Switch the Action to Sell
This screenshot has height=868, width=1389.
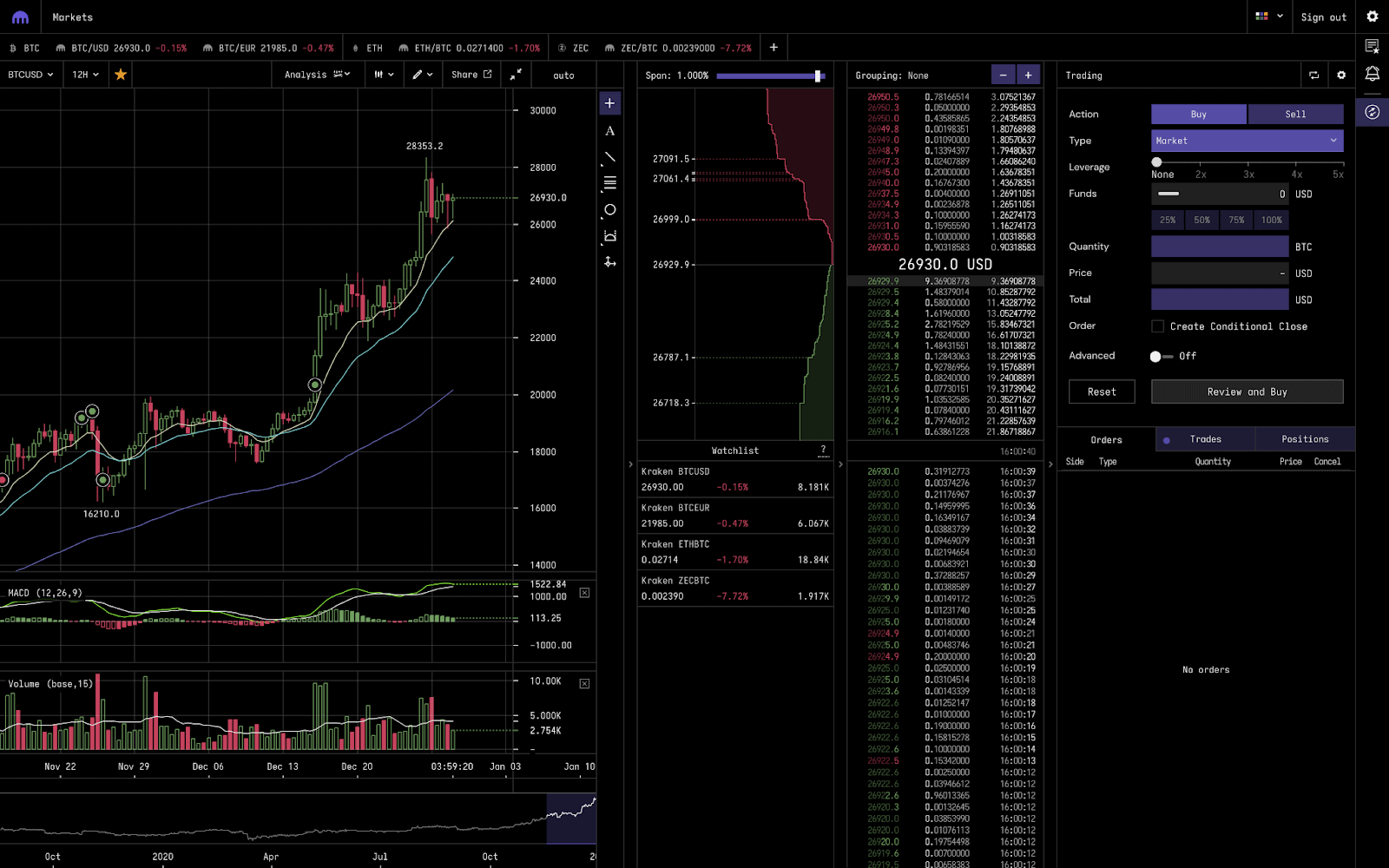(x=1294, y=114)
